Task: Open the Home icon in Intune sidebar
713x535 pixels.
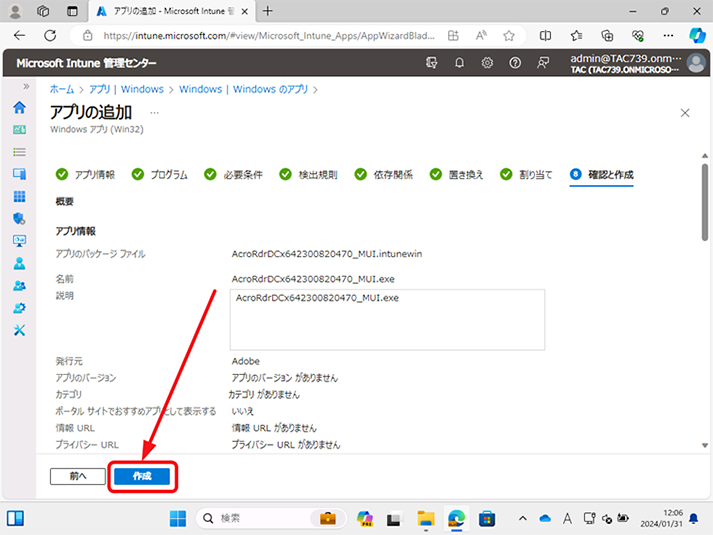Action: tap(19, 108)
